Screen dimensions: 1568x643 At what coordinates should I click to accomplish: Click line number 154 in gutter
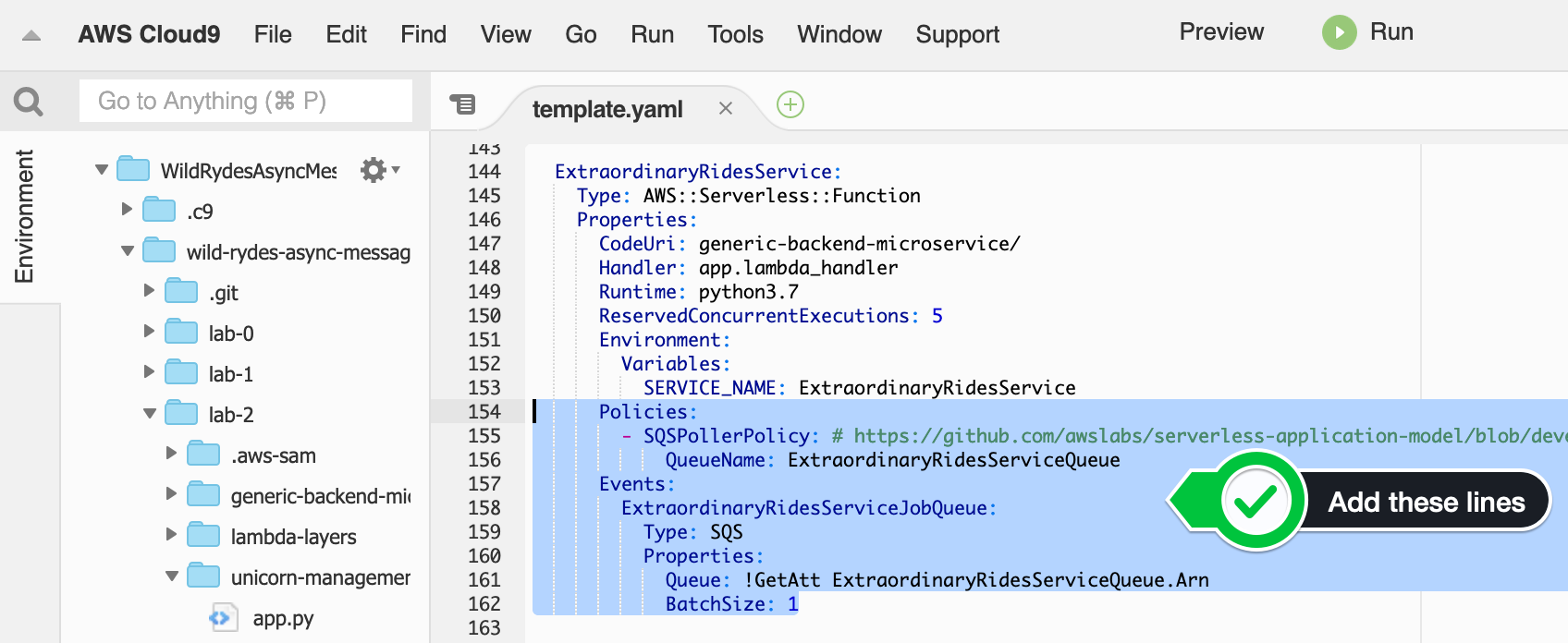tap(484, 411)
